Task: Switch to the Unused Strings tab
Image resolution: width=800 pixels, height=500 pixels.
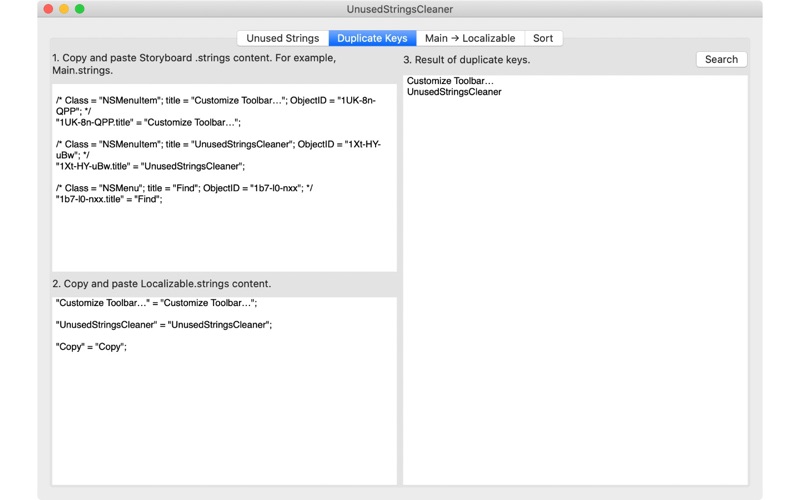Action: [x=283, y=38]
